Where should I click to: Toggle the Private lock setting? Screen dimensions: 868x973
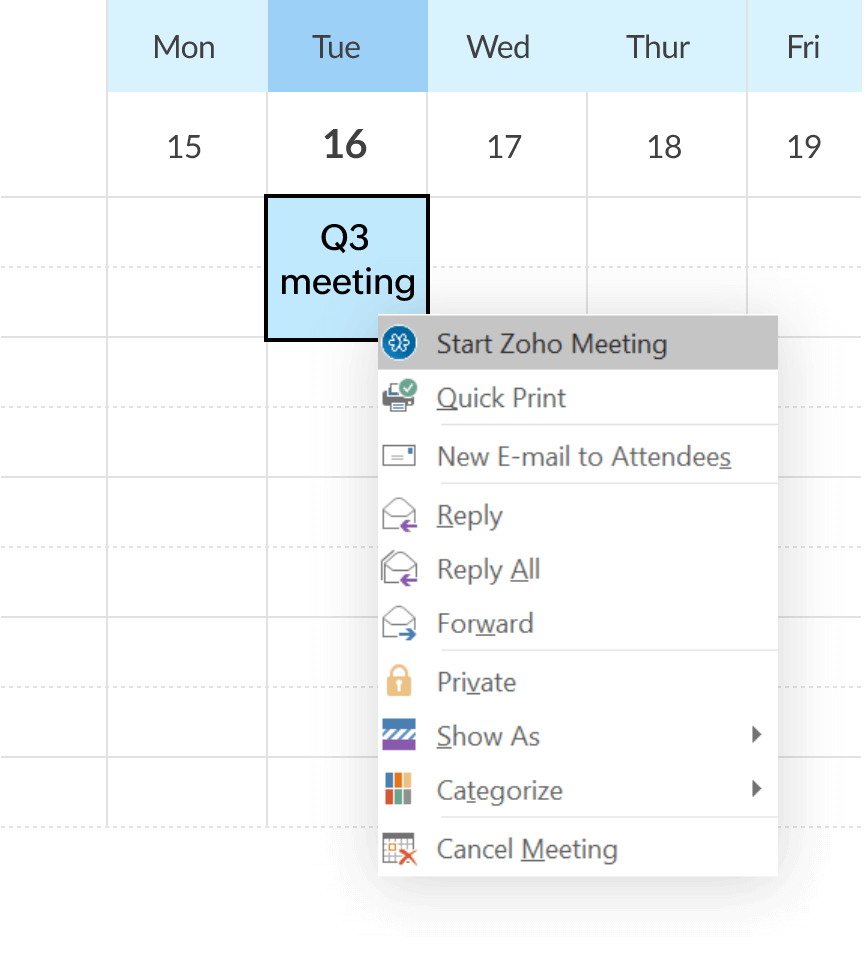(476, 681)
